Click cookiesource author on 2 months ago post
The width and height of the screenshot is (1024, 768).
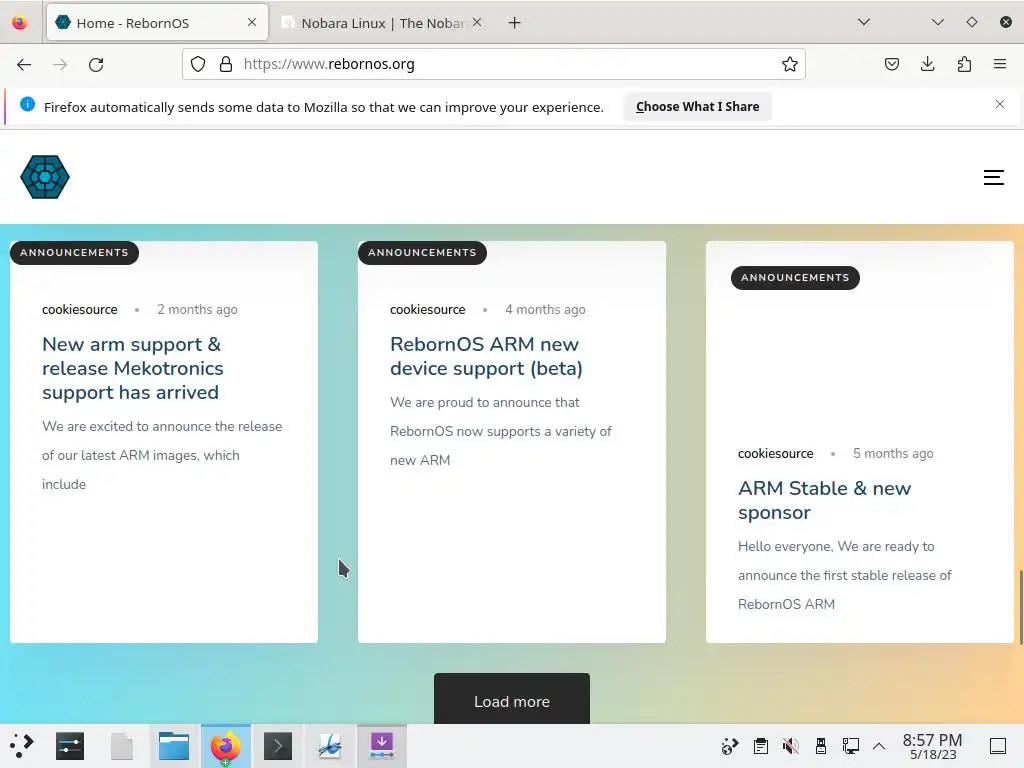coord(80,310)
